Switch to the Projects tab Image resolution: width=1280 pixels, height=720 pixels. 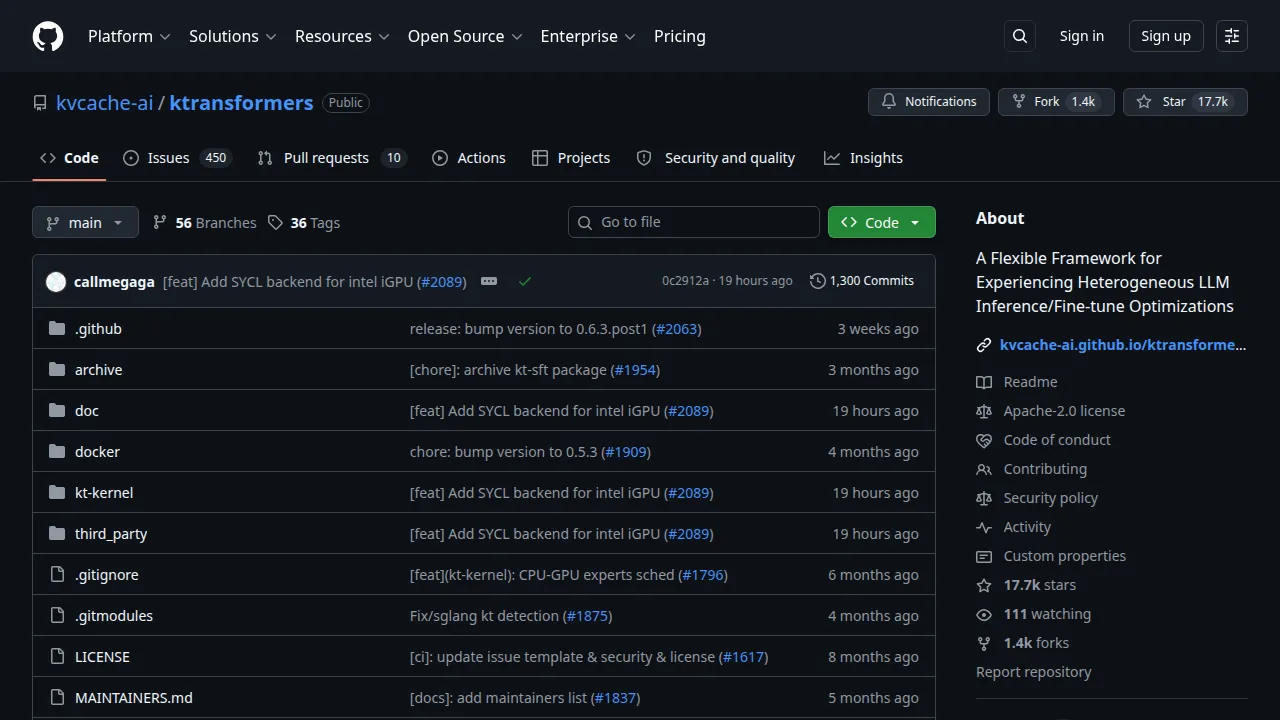coord(571,158)
